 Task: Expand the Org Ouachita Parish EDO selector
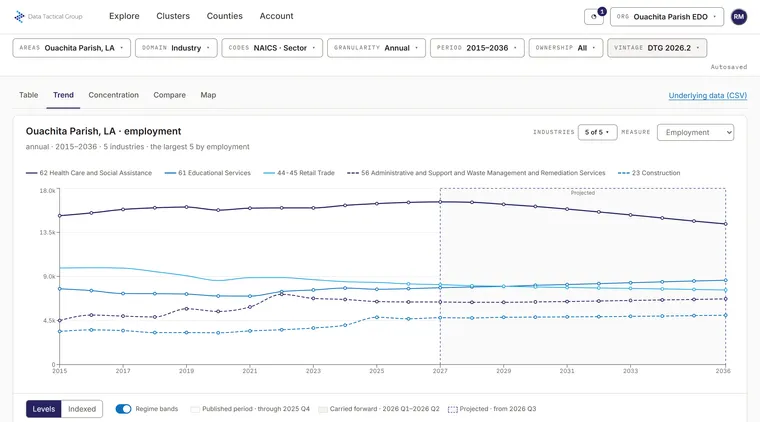667,16
